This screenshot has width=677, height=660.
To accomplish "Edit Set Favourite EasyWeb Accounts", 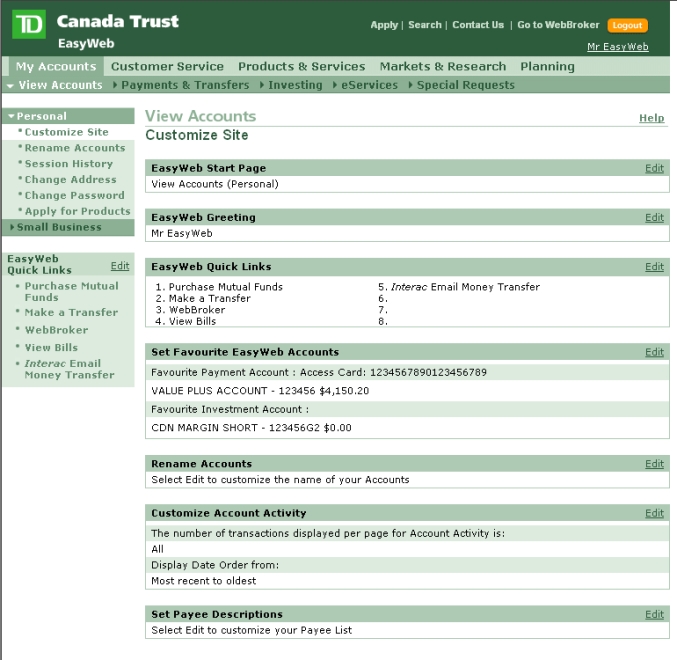I will [654, 352].
